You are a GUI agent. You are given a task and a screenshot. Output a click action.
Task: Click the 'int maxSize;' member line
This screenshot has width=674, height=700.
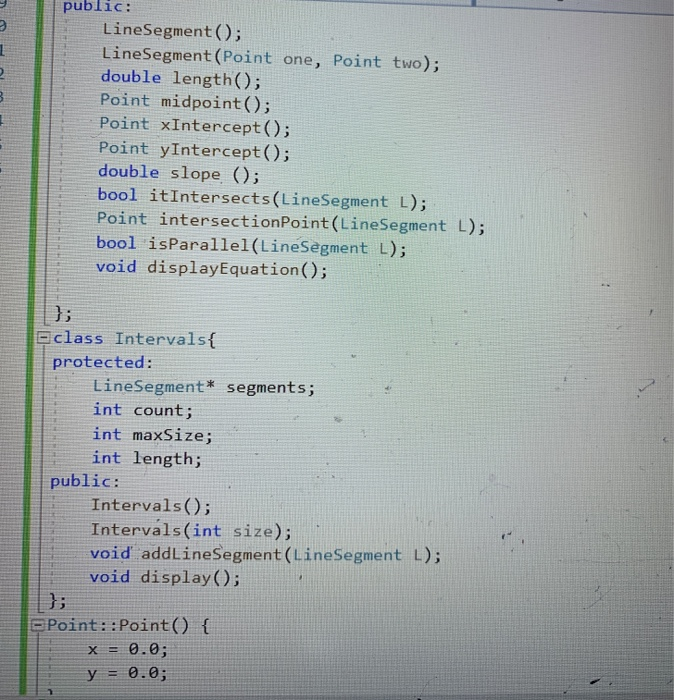coord(152,434)
